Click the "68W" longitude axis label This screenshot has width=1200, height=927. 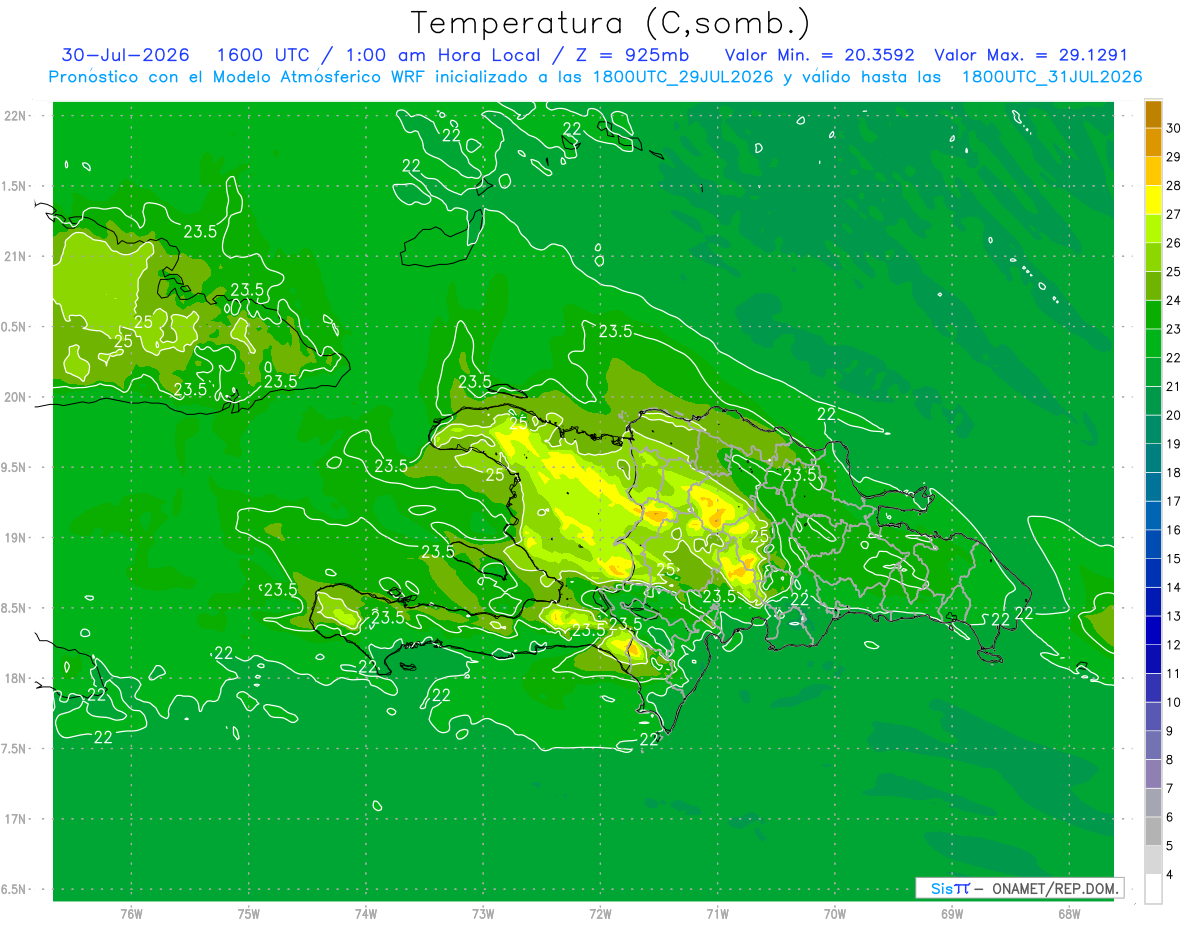click(x=1068, y=914)
